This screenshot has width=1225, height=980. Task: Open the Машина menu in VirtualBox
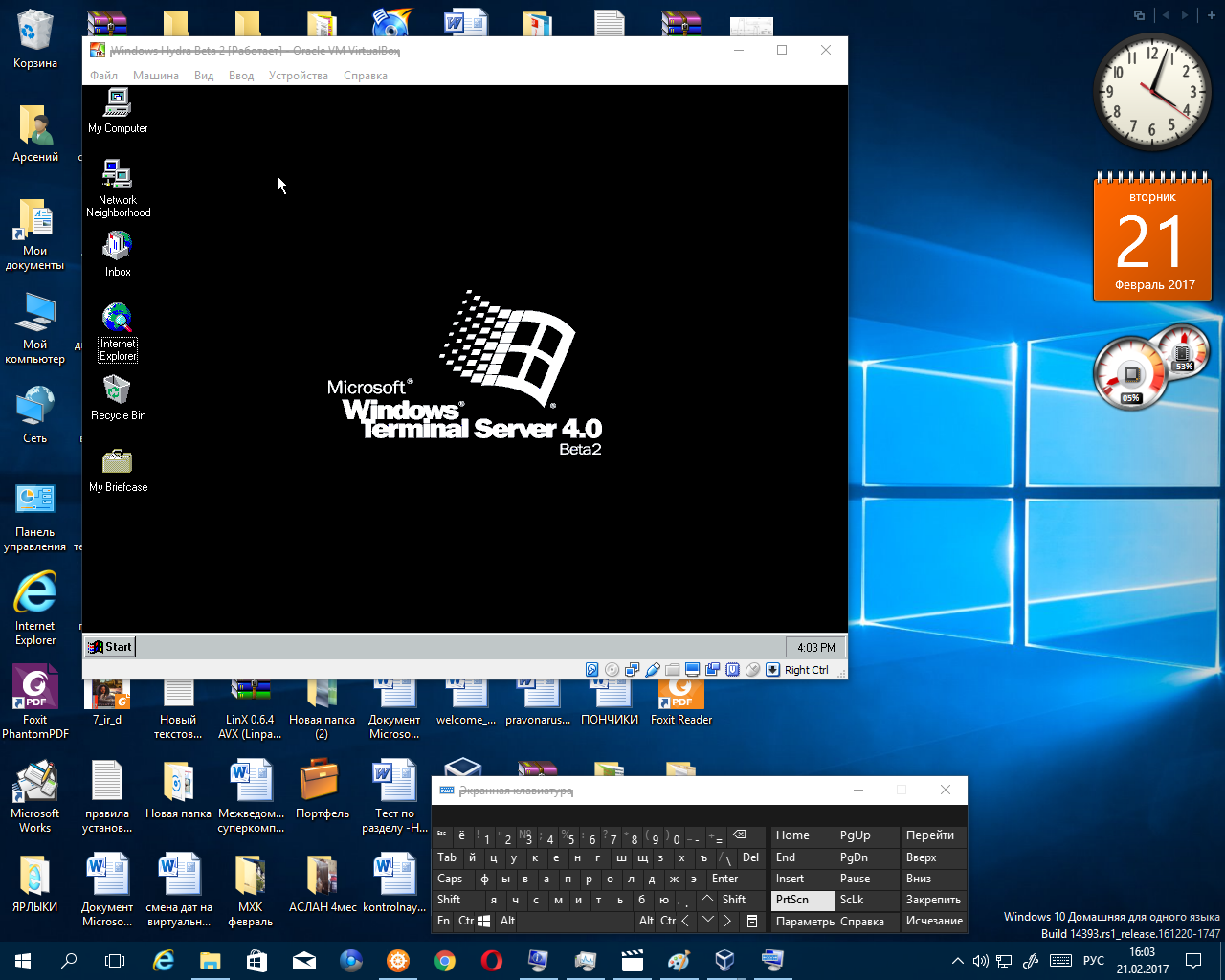pos(156,76)
